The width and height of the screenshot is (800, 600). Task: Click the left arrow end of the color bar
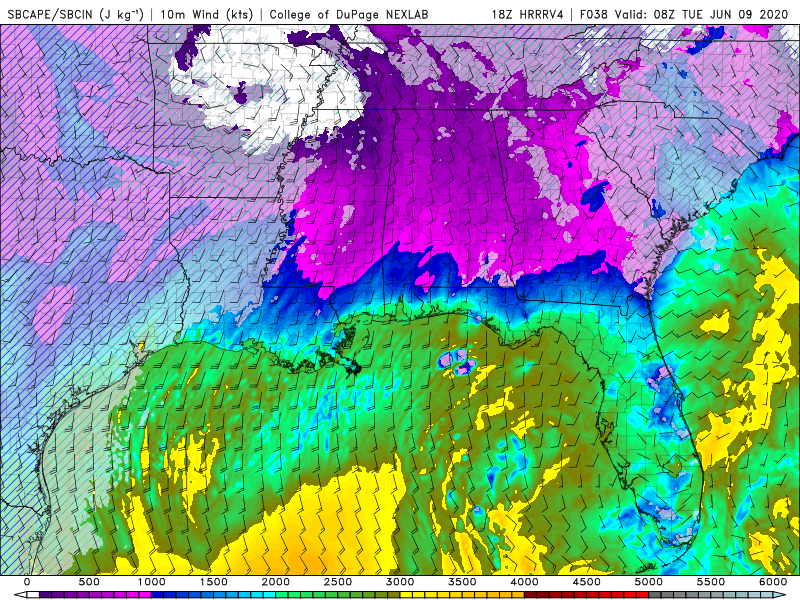pyautogui.click(x=19, y=595)
